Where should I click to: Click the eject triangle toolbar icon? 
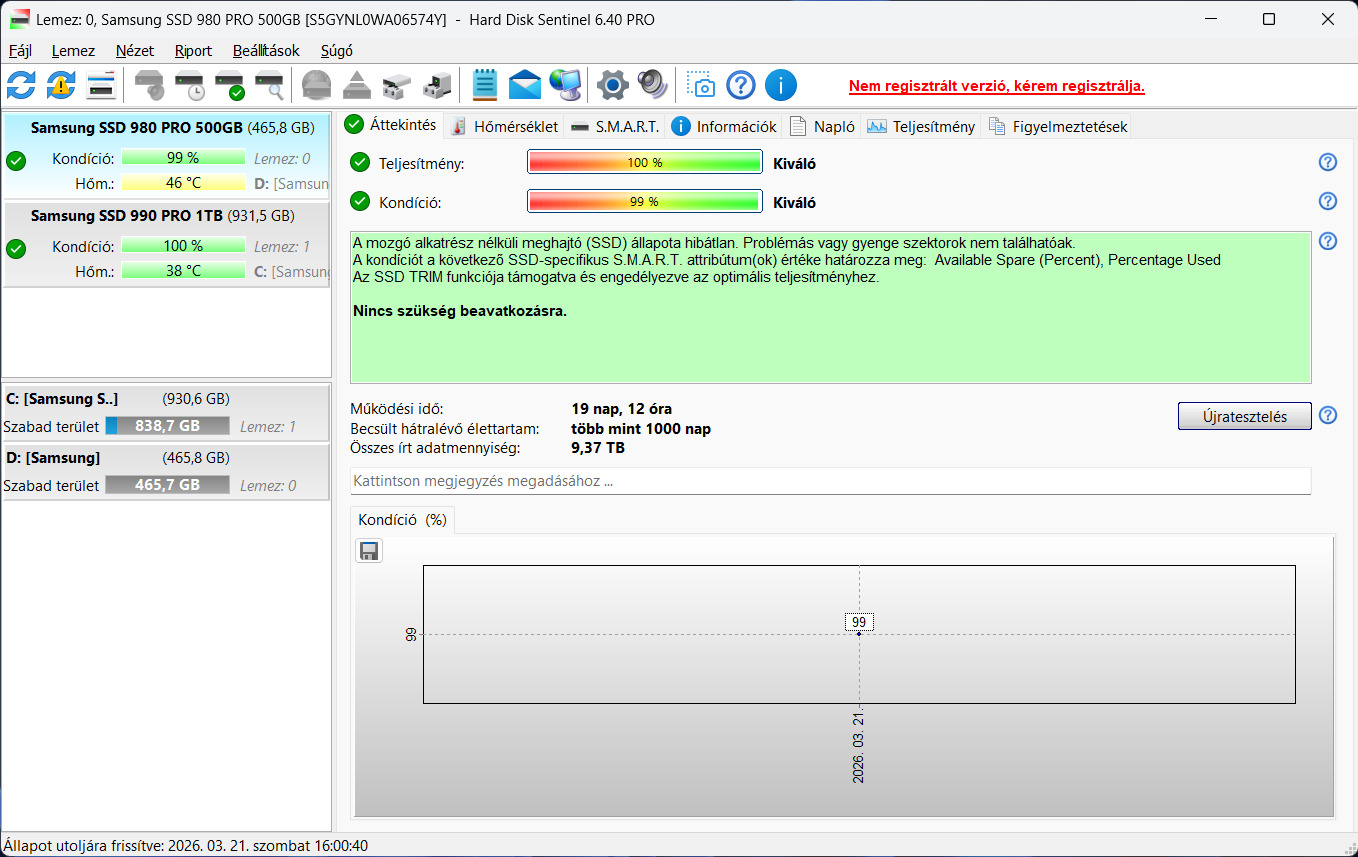click(x=356, y=85)
